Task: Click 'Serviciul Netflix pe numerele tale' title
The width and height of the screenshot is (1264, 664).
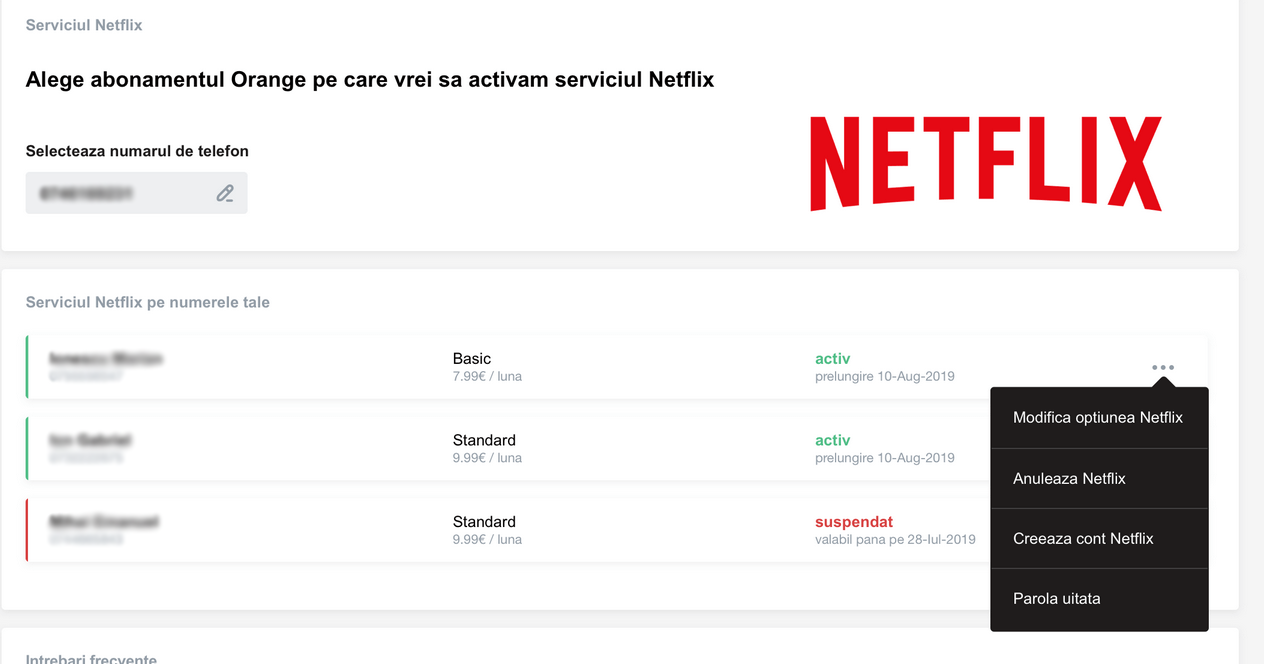Action: tap(147, 302)
